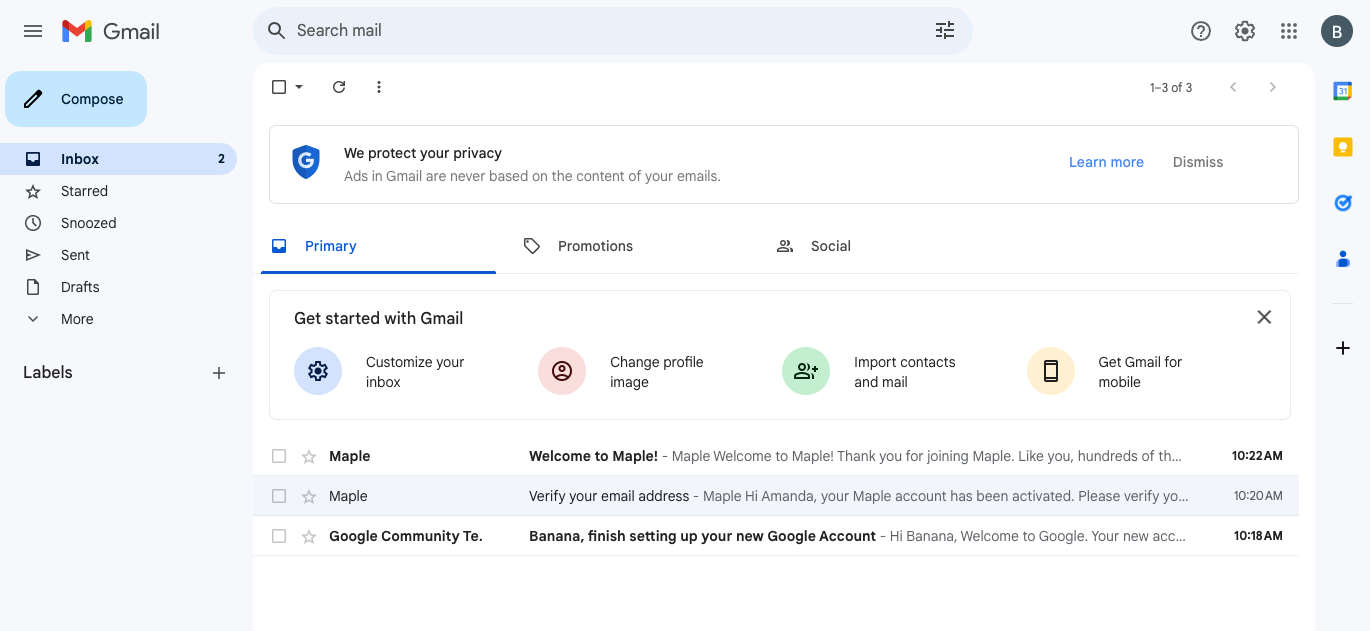Create new label plus icon

click(x=219, y=373)
